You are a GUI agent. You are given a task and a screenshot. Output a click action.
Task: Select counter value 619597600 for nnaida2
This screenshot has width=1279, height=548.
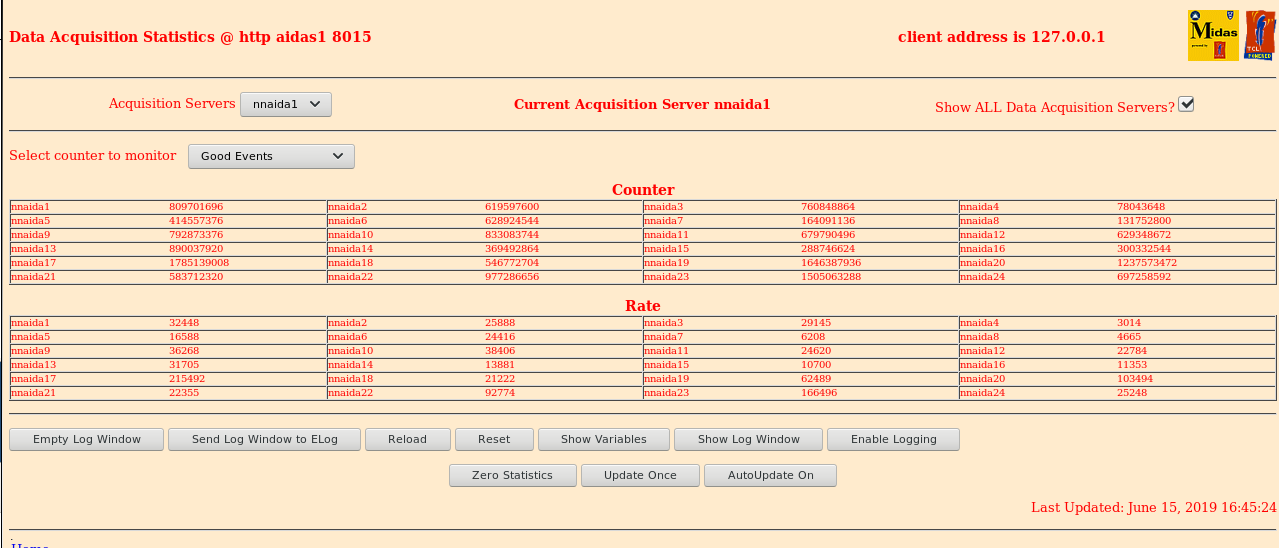[x=512, y=207]
